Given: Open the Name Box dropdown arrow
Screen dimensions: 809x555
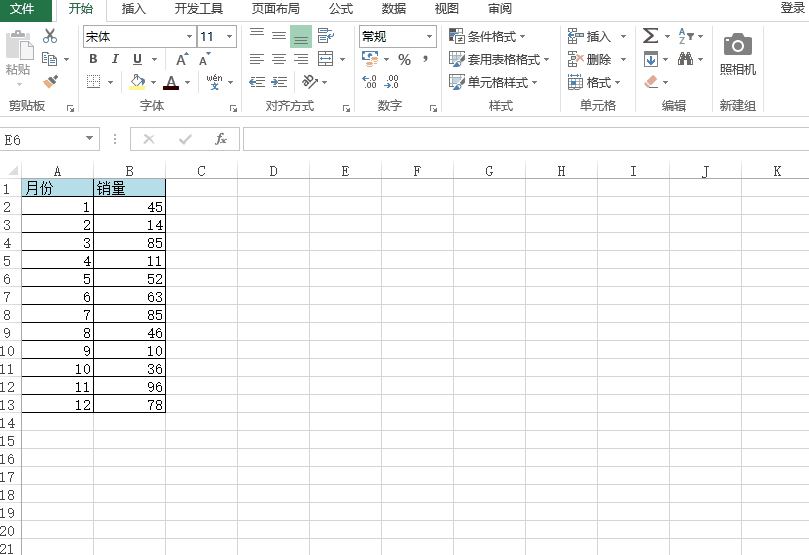Looking at the screenshot, I should point(90,139).
